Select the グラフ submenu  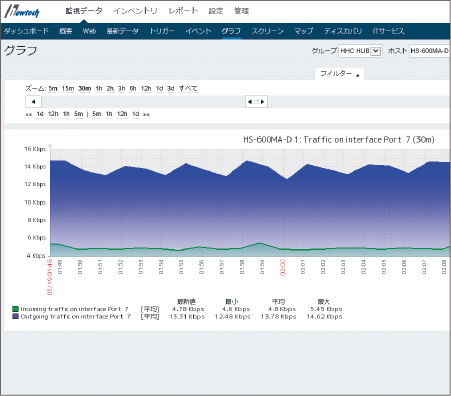231,31
